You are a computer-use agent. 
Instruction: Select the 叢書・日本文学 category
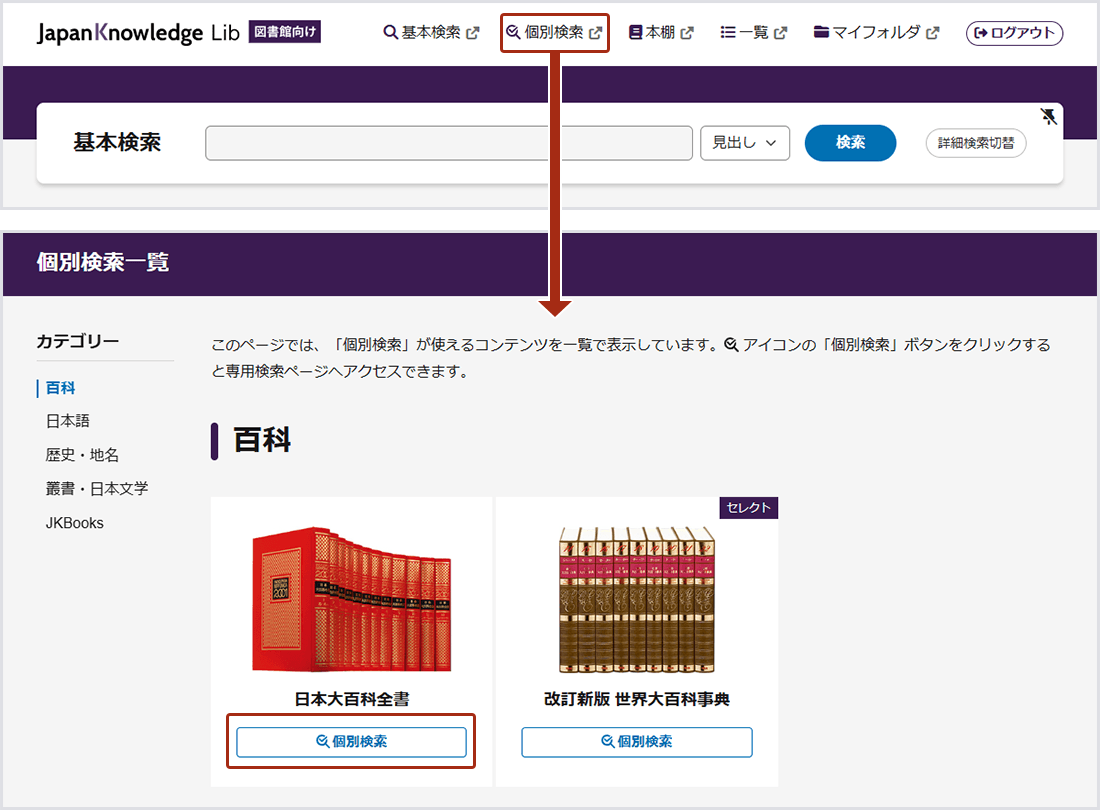pos(97,489)
